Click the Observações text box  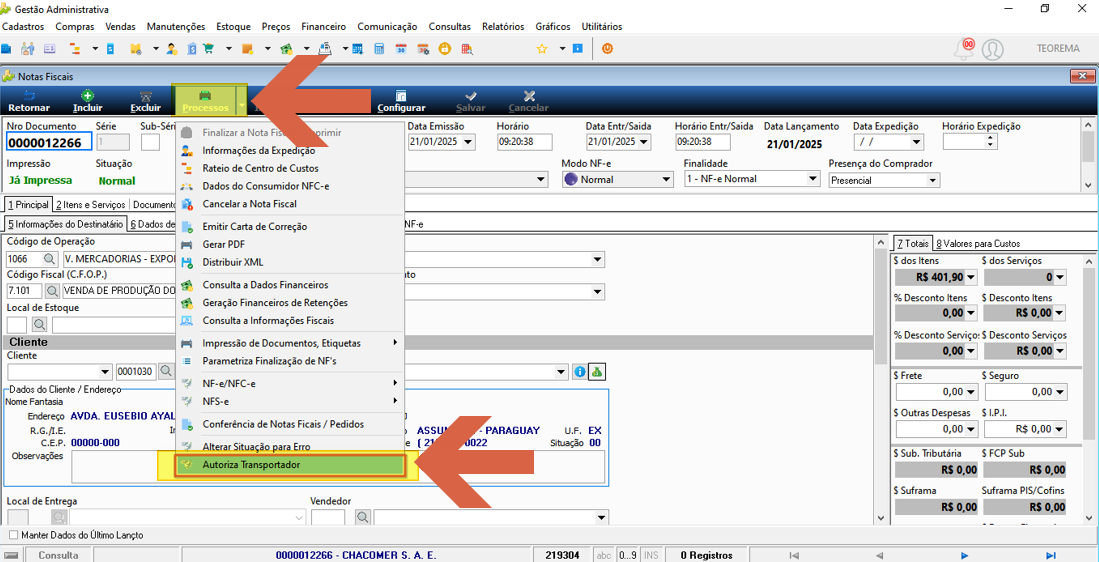click(338, 467)
